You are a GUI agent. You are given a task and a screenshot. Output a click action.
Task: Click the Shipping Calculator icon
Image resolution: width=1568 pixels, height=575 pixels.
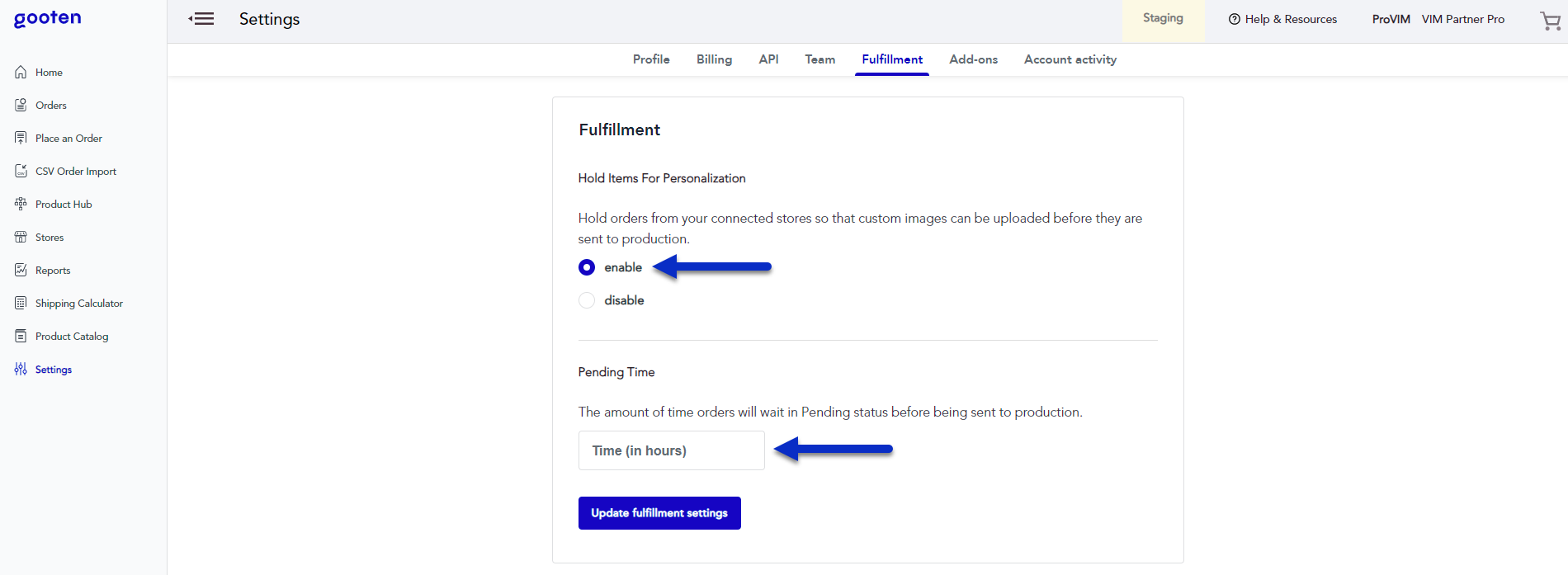pyautogui.click(x=21, y=304)
